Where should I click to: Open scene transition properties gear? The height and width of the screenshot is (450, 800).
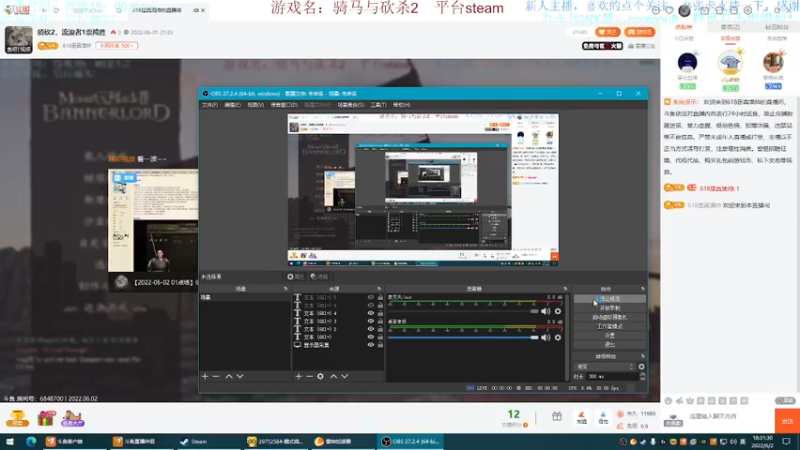641,367
